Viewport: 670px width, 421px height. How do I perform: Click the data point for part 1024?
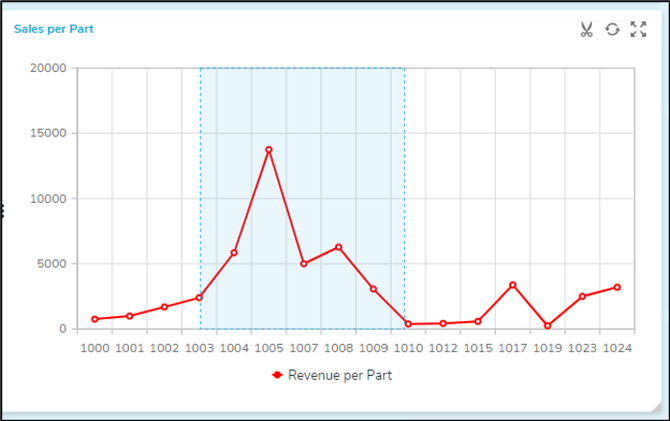click(617, 287)
